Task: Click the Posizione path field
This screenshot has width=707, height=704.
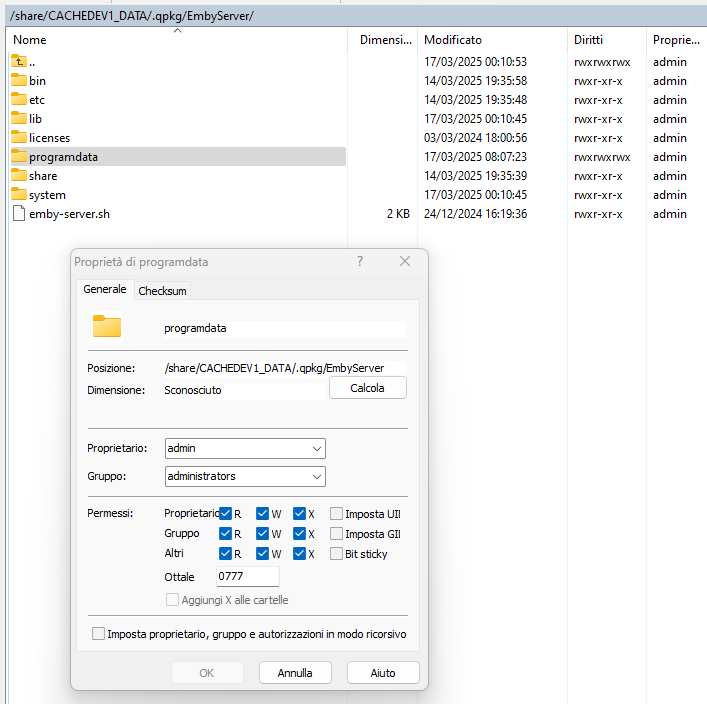Action: 284,368
